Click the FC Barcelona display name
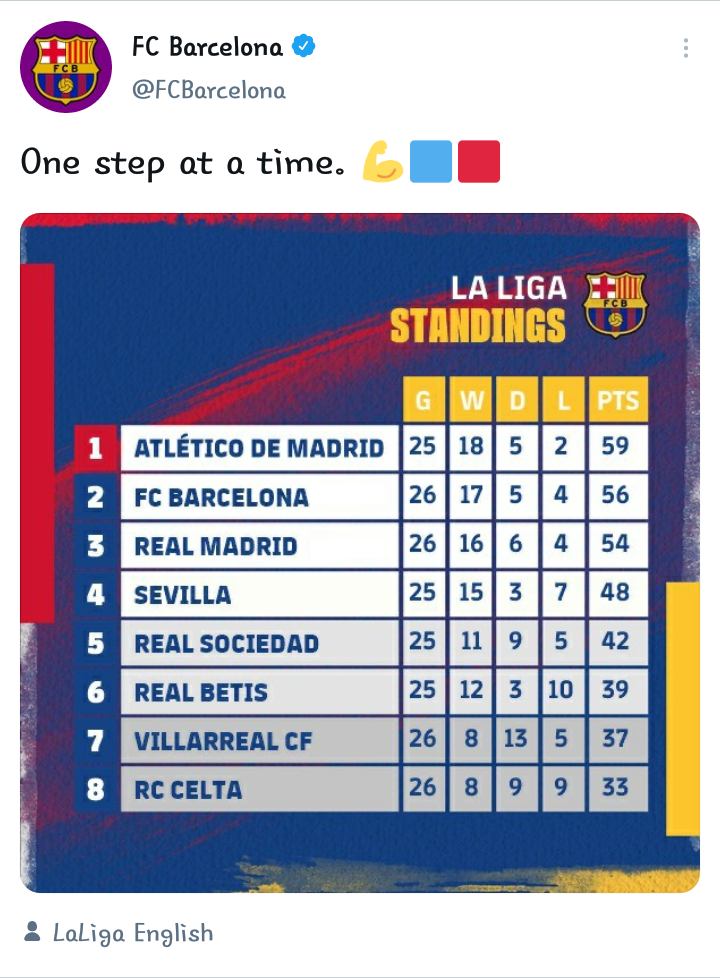The image size is (720, 978). coord(207,47)
